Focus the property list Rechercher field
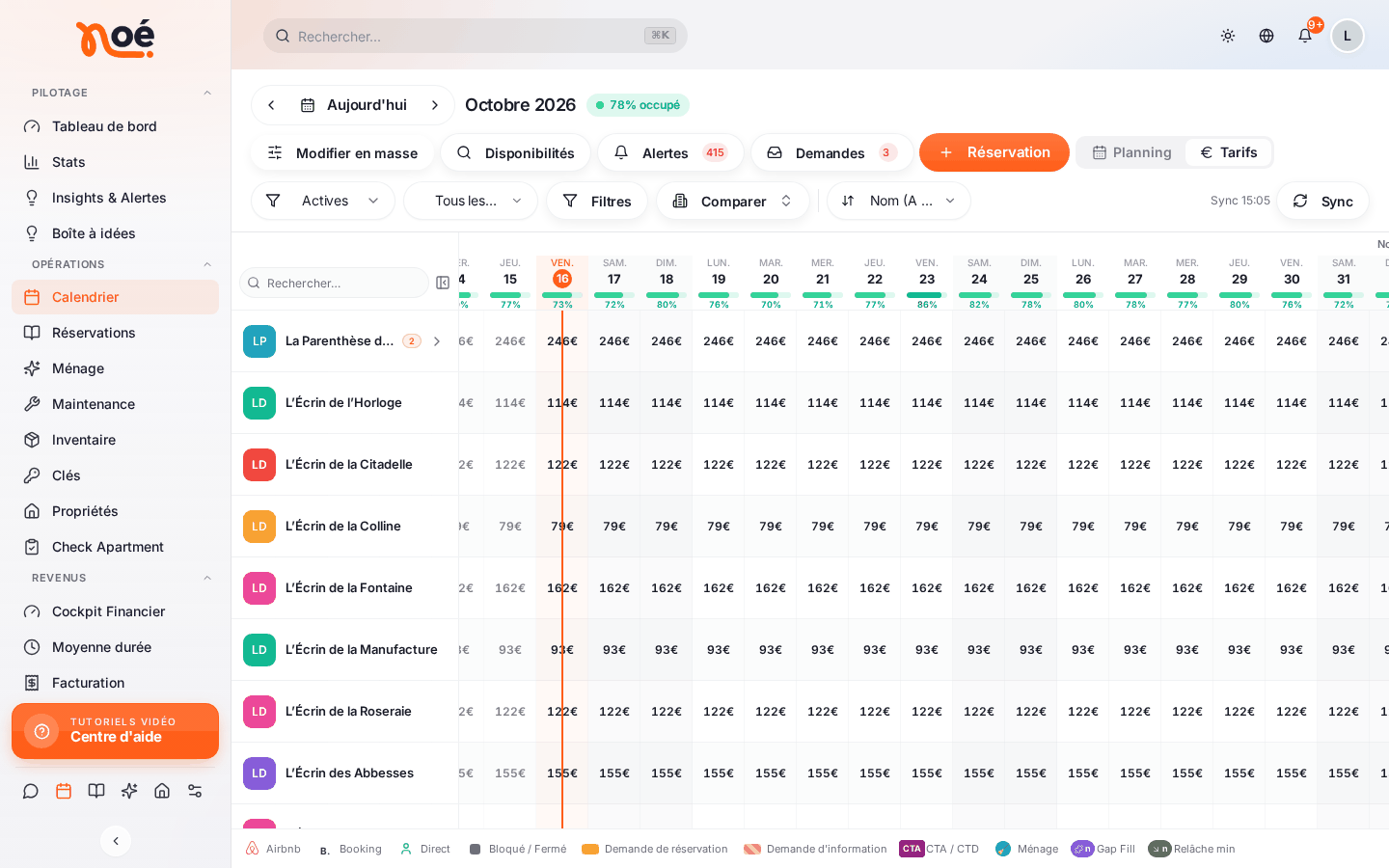Screen dimensions: 1389x868 [334, 283]
